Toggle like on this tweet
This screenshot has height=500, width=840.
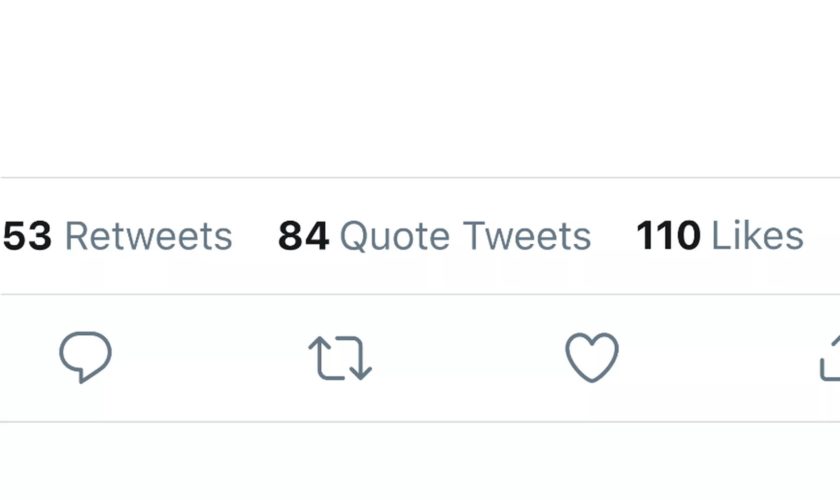click(x=592, y=357)
